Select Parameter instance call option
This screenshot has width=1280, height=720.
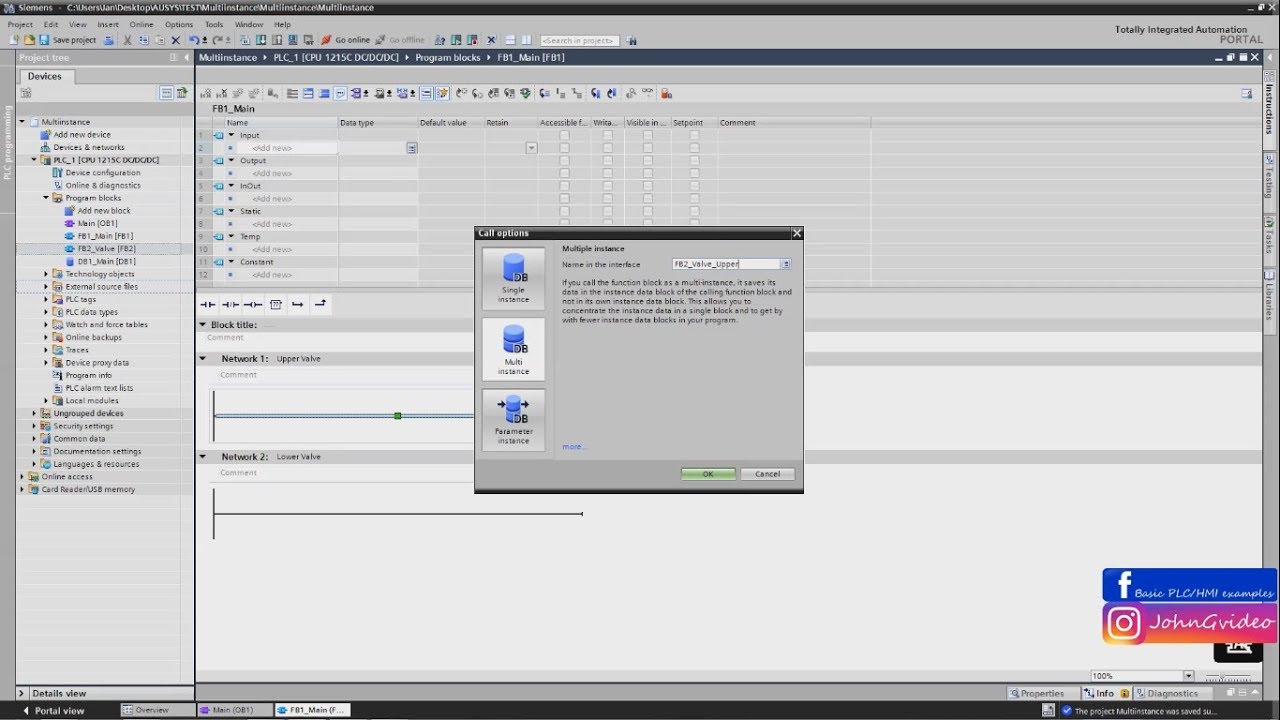[513, 420]
